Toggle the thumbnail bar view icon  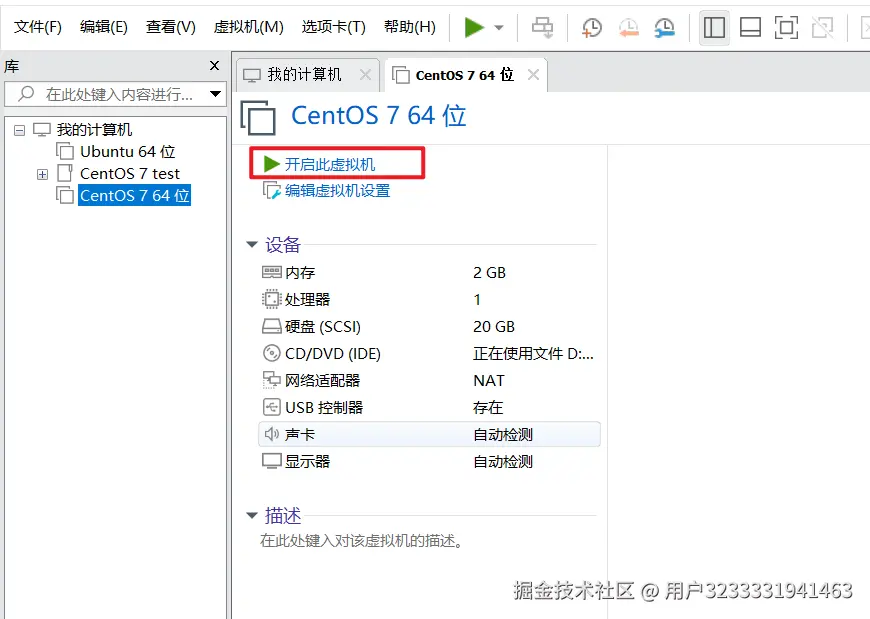(750, 27)
